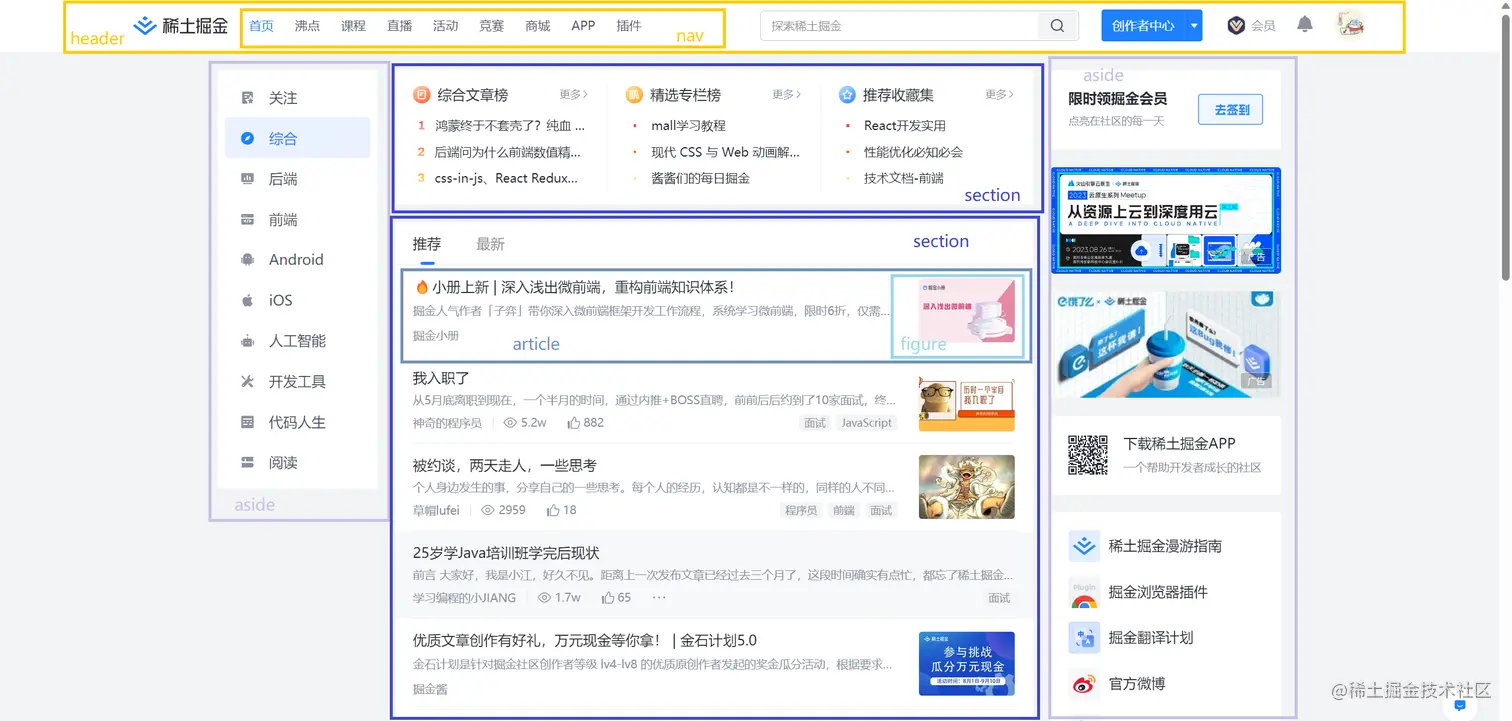Open 竞赛 in the top nav

point(492,26)
